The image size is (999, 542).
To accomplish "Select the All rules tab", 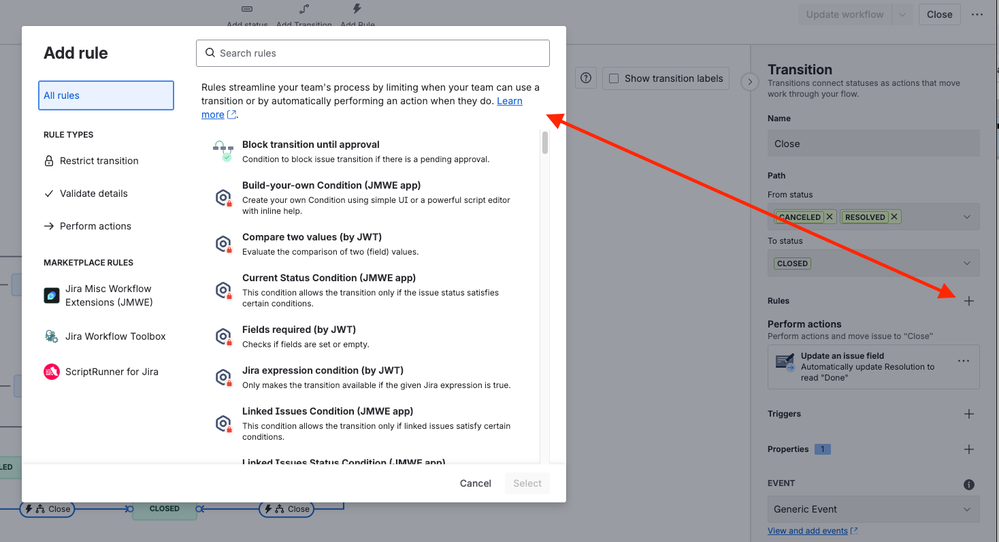I will point(106,96).
